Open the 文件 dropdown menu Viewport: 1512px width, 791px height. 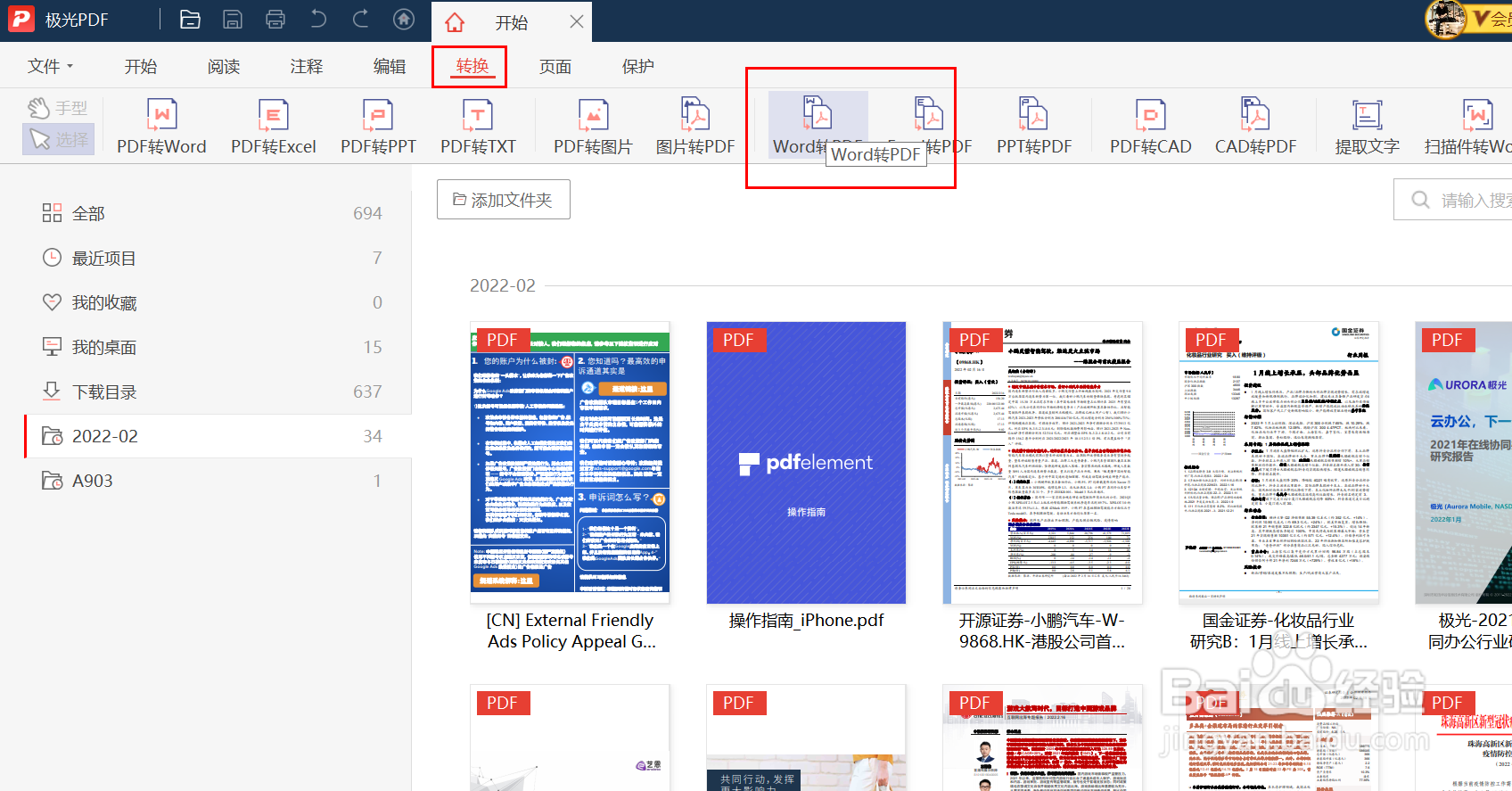coord(50,66)
